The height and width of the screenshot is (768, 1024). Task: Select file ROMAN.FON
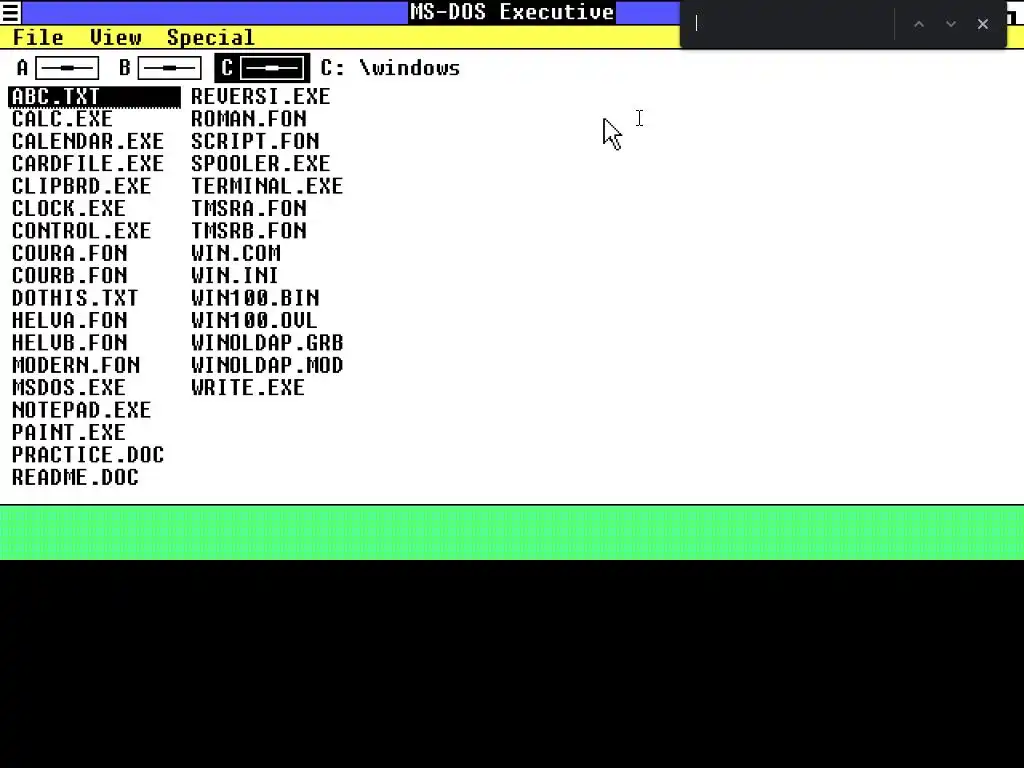point(248,119)
